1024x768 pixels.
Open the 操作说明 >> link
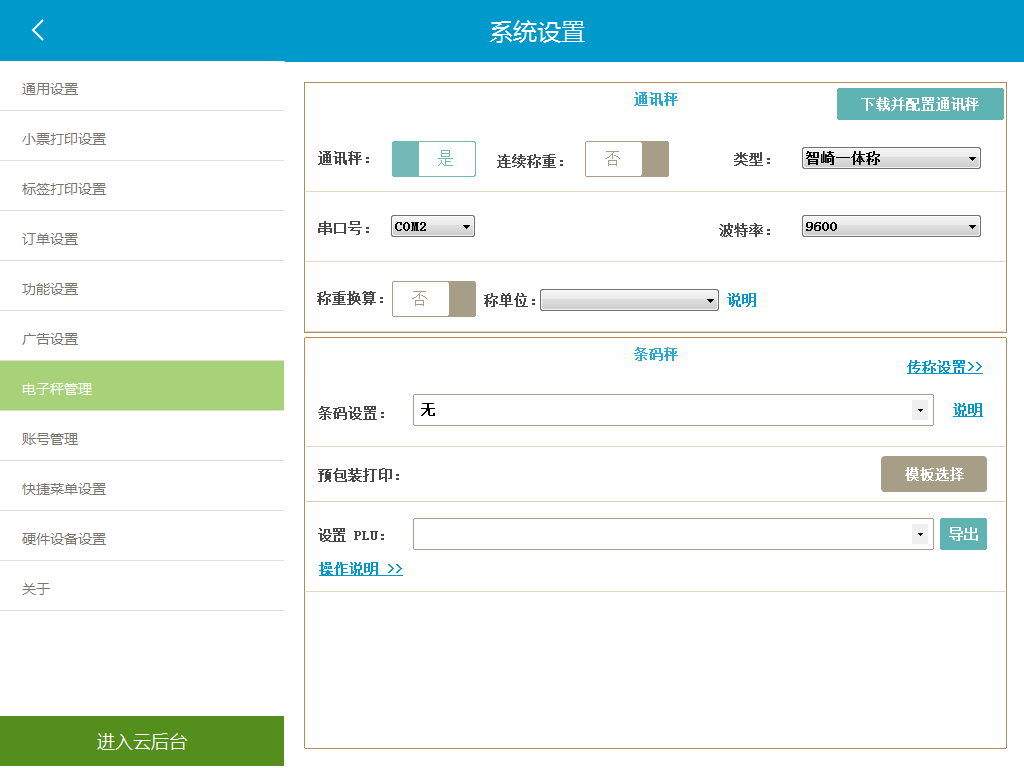[360, 569]
